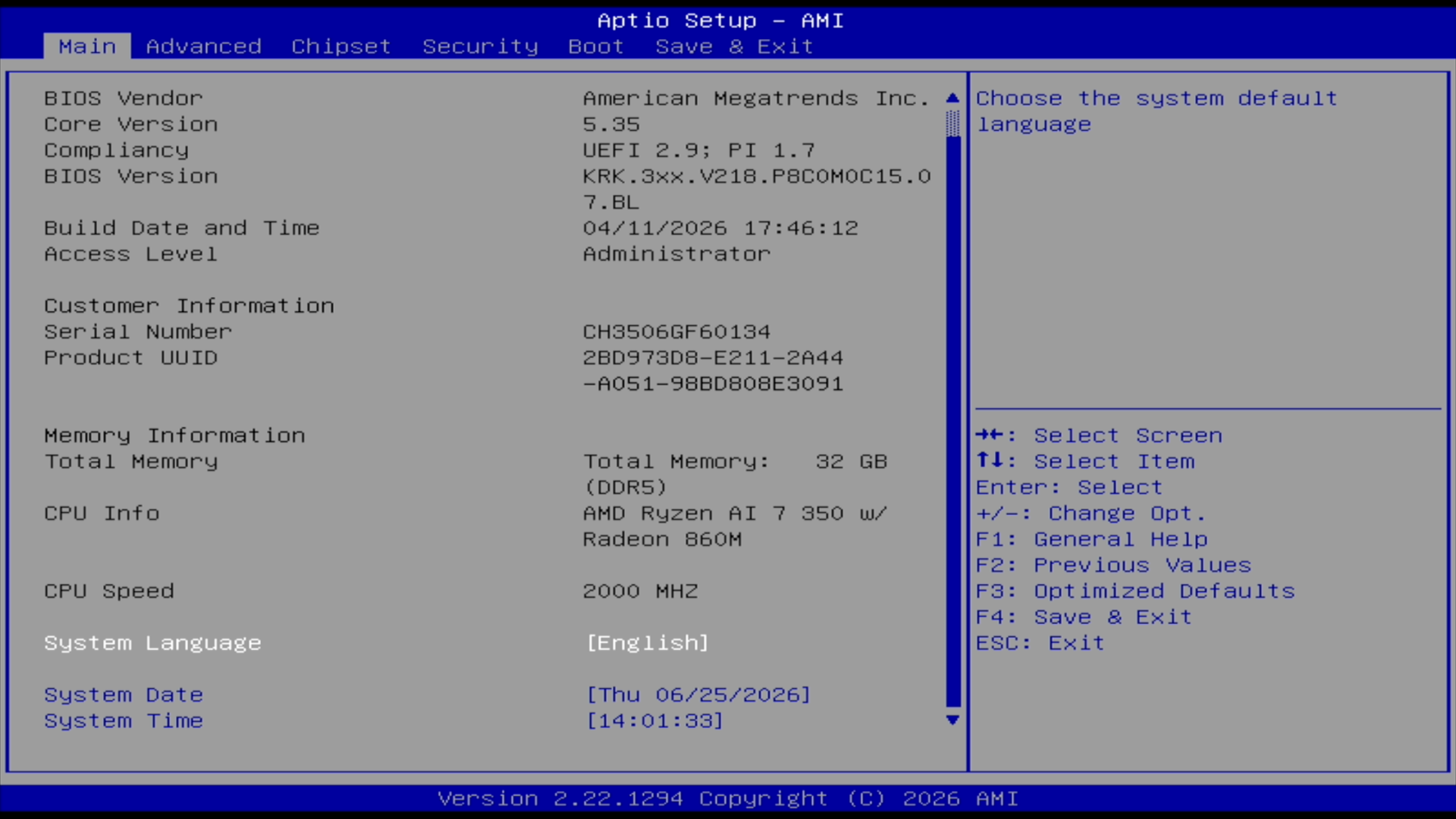Click American Megatrends Inc. value

coord(756,98)
